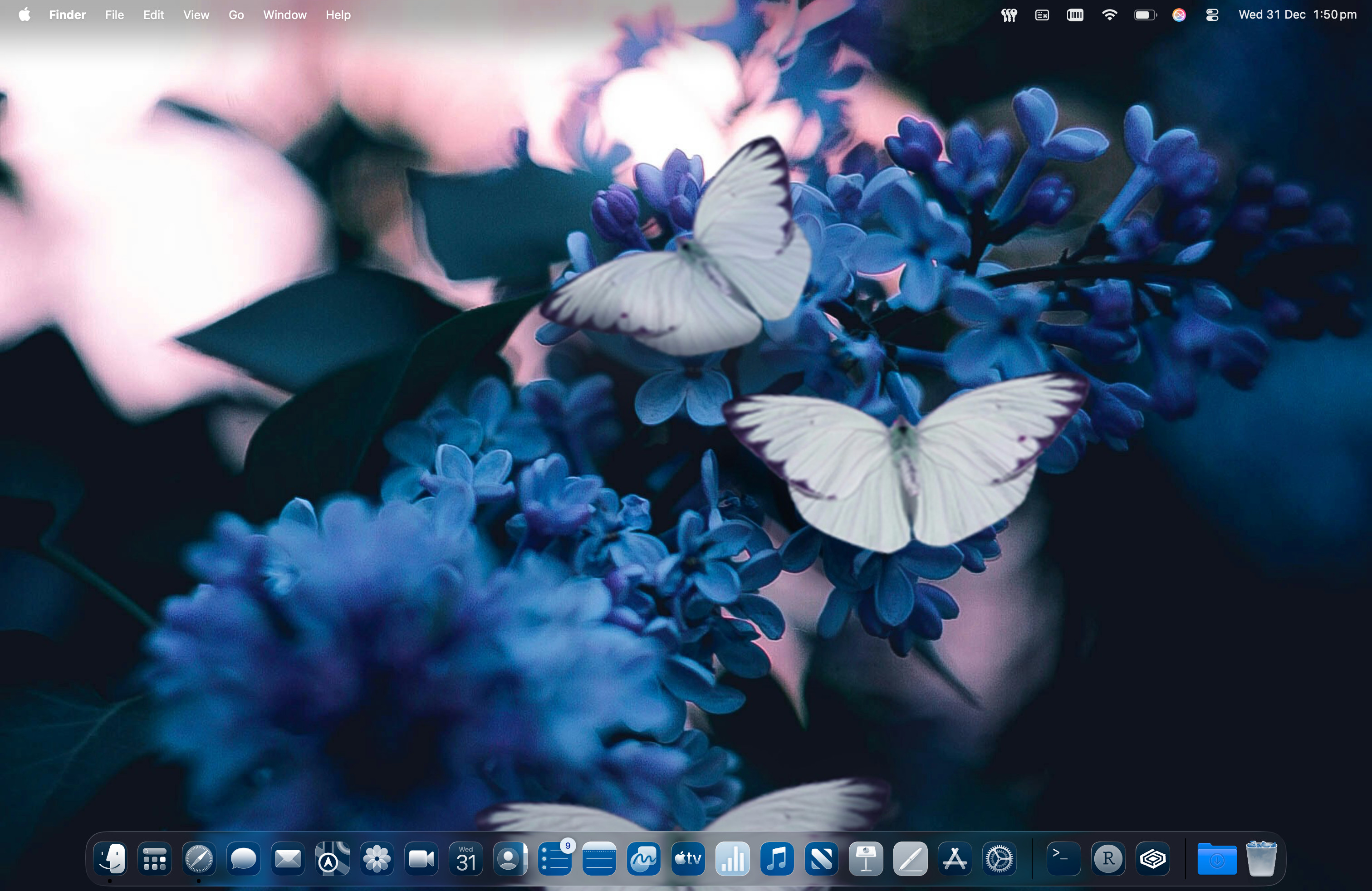Open the Go menu
The height and width of the screenshot is (891, 1372).
tap(236, 15)
